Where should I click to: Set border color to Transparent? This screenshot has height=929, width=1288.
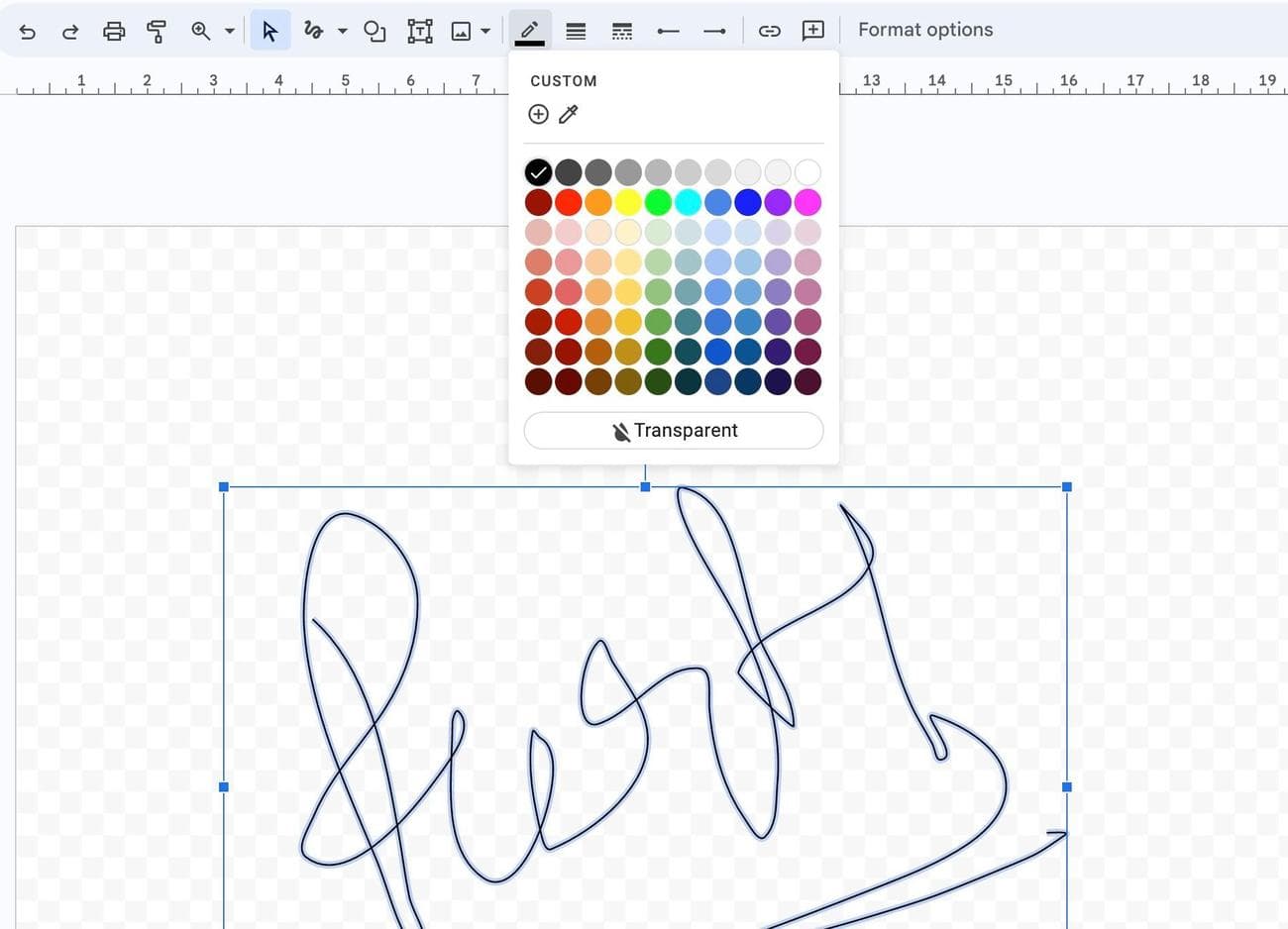(674, 431)
